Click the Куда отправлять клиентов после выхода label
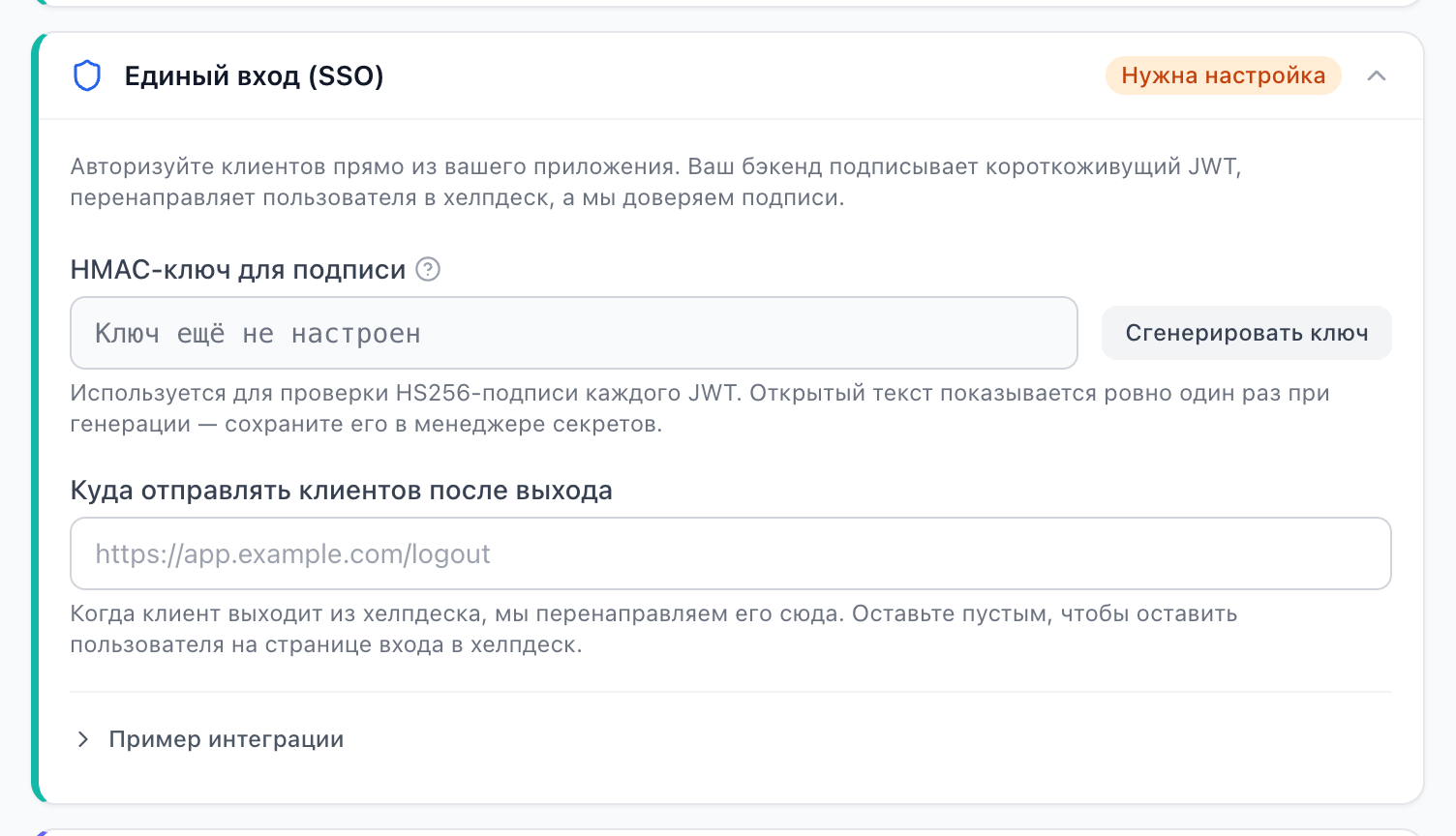This screenshot has height=836, width=1456. 342,491
